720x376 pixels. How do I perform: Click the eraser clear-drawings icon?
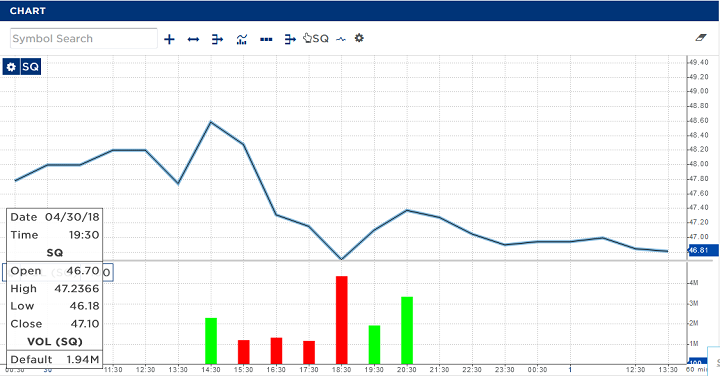point(701,38)
